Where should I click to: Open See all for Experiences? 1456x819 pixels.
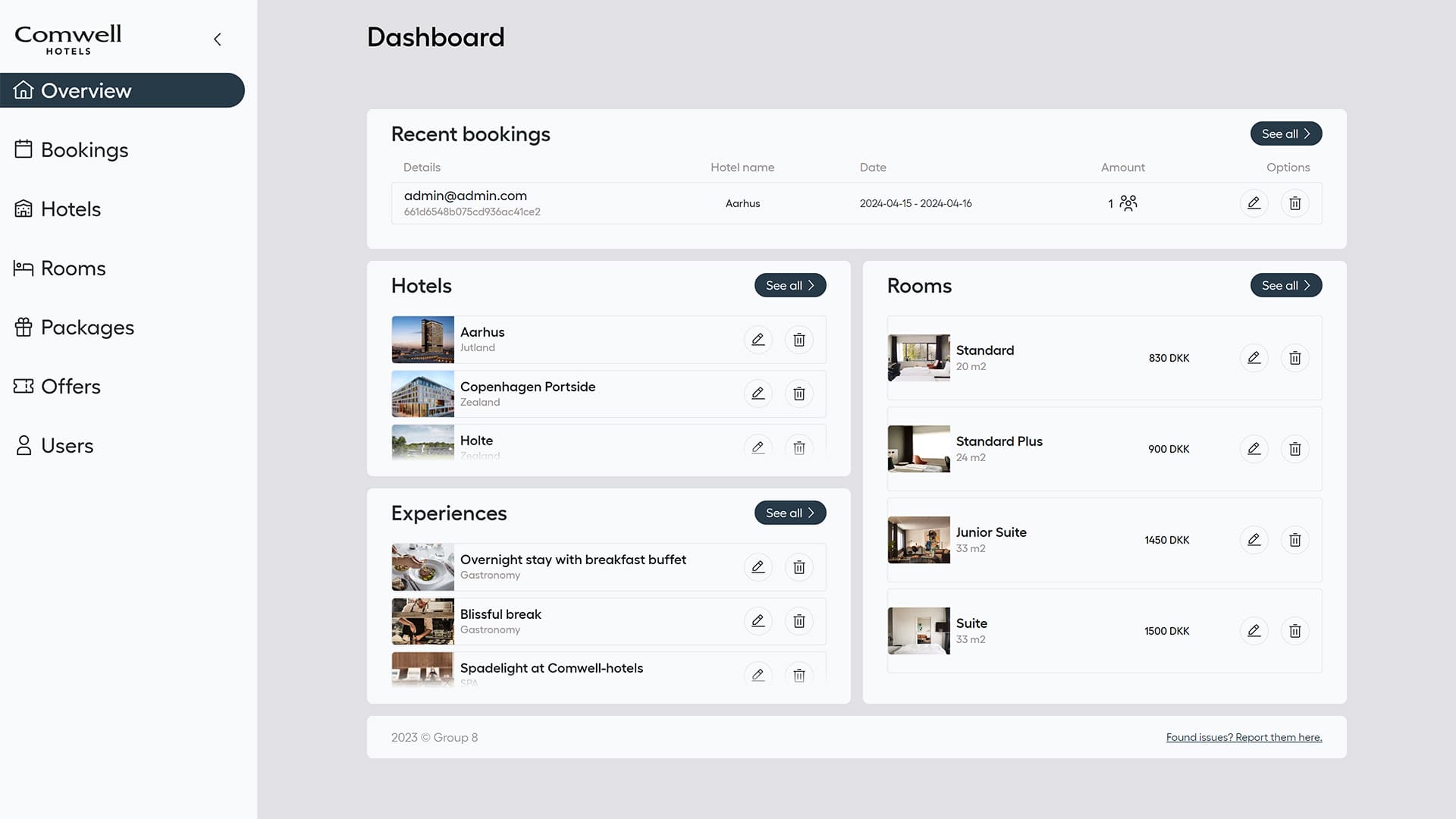coord(789,513)
